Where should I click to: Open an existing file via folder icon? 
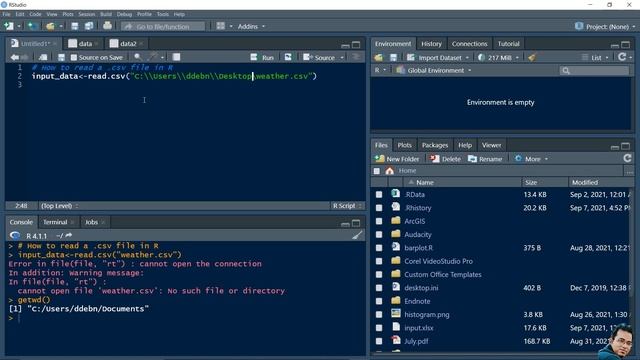pyautogui.click(x=50, y=26)
